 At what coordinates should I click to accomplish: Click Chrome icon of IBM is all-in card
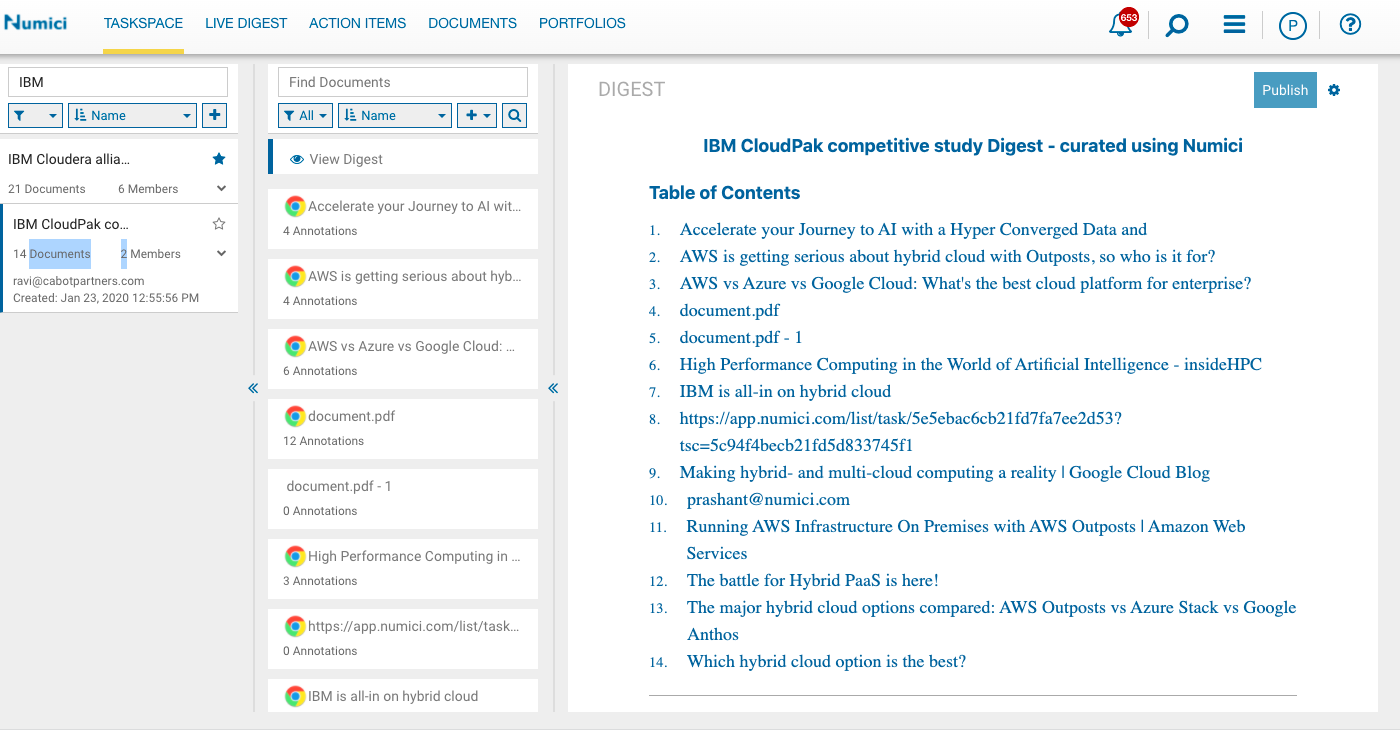click(x=295, y=696)
